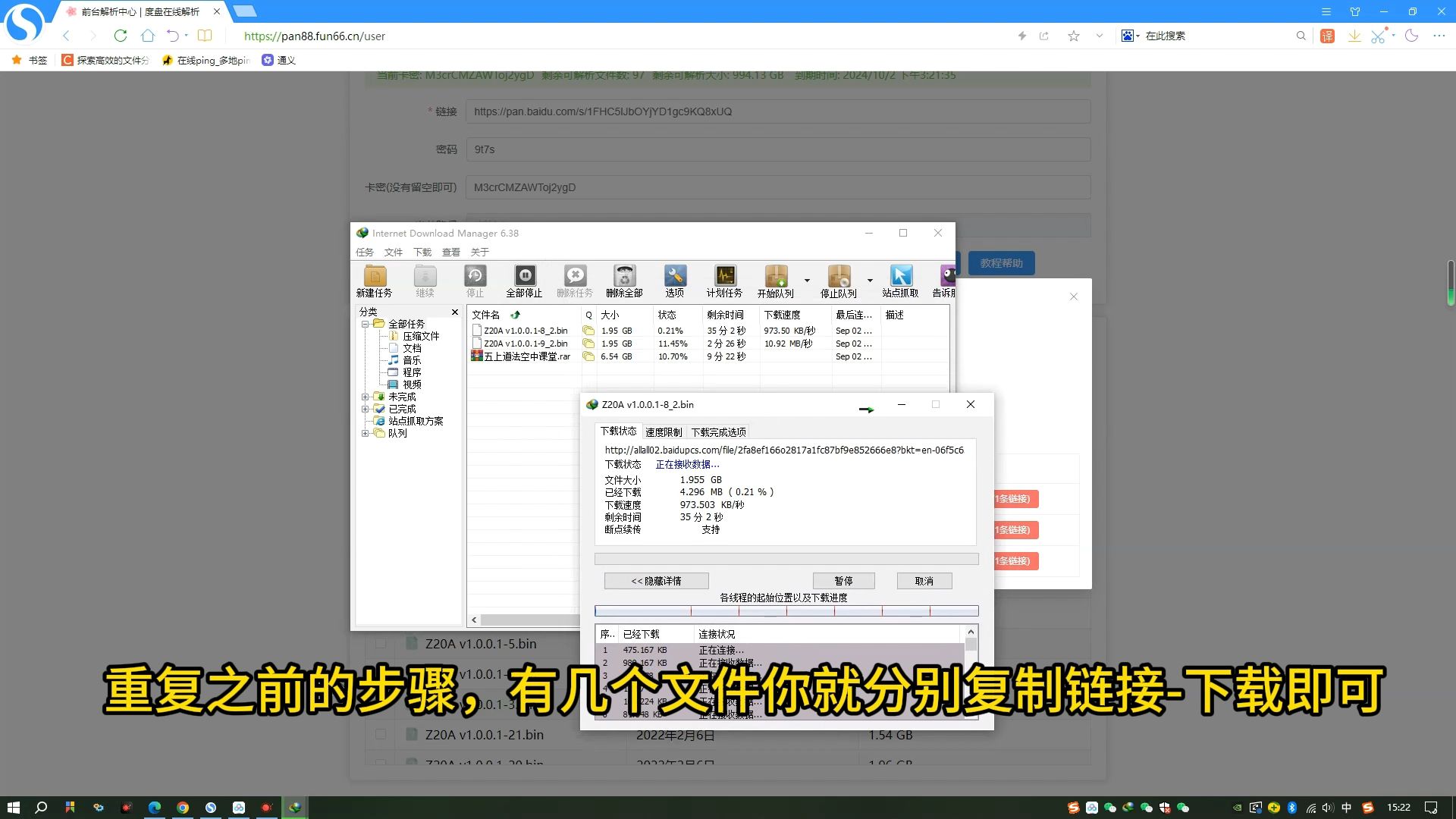This screenshot has width=1456, height=819.
Task: Select Z20A v1.0.0.1-9_2.bin download row
Action: (x=708, y=344)
